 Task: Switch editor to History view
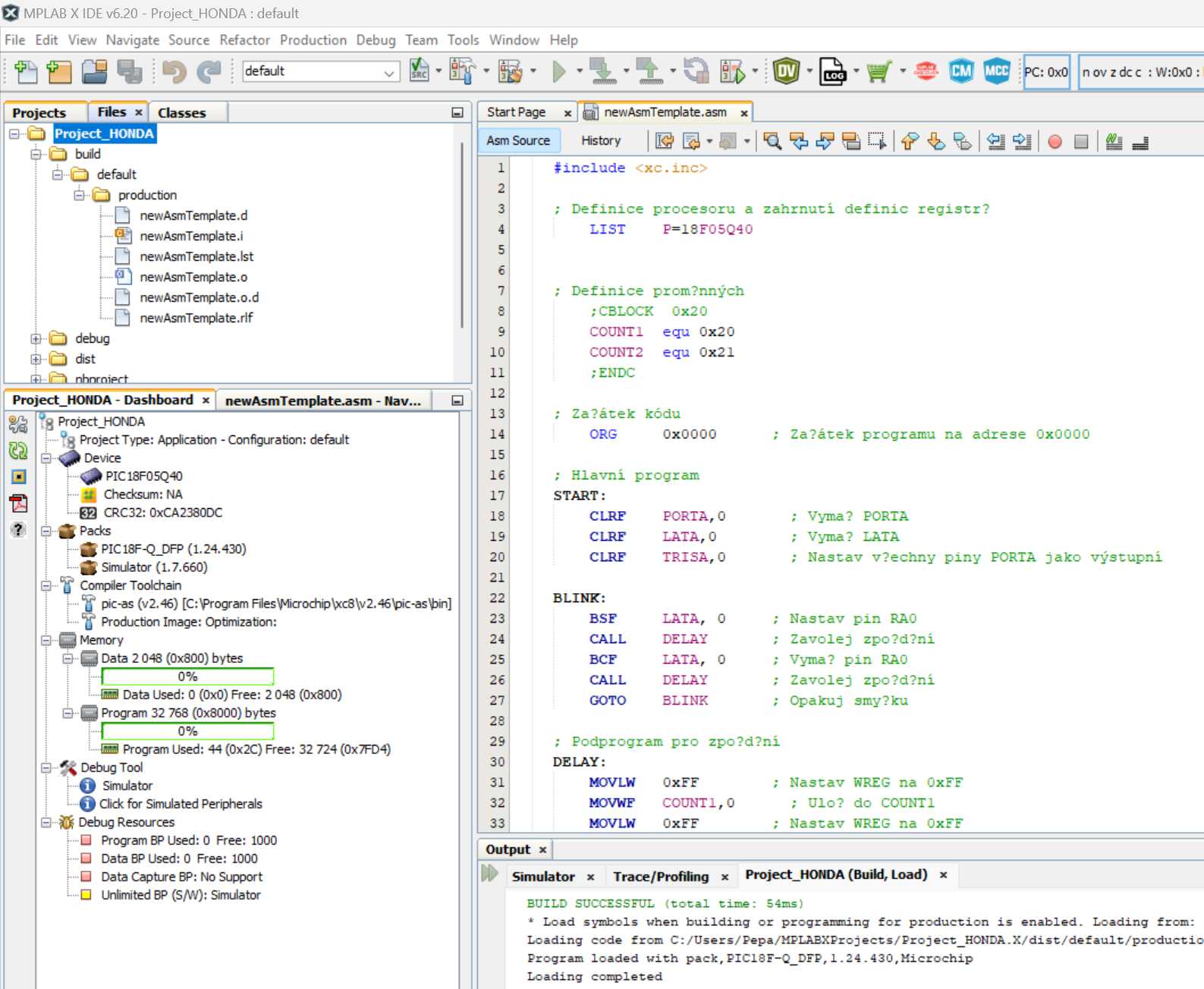(x=600, y=141)
